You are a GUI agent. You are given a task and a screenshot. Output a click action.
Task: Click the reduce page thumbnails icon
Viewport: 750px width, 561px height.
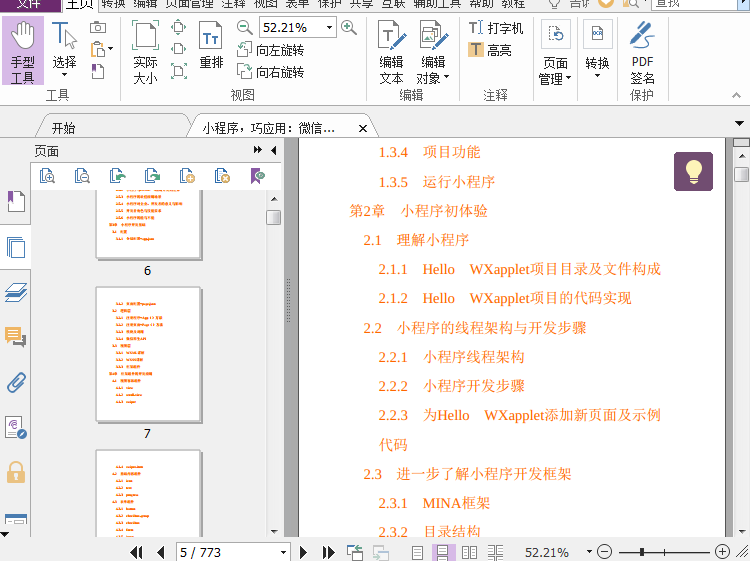pos(82,176)
